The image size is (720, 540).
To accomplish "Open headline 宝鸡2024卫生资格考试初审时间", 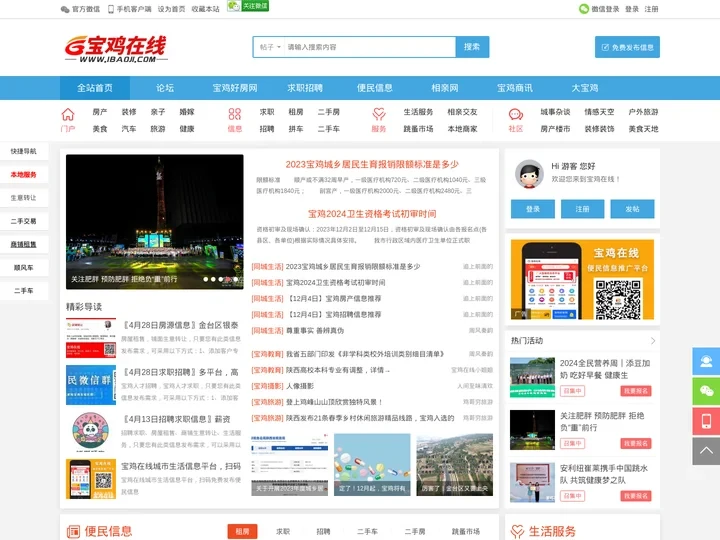I will point(372,214).
